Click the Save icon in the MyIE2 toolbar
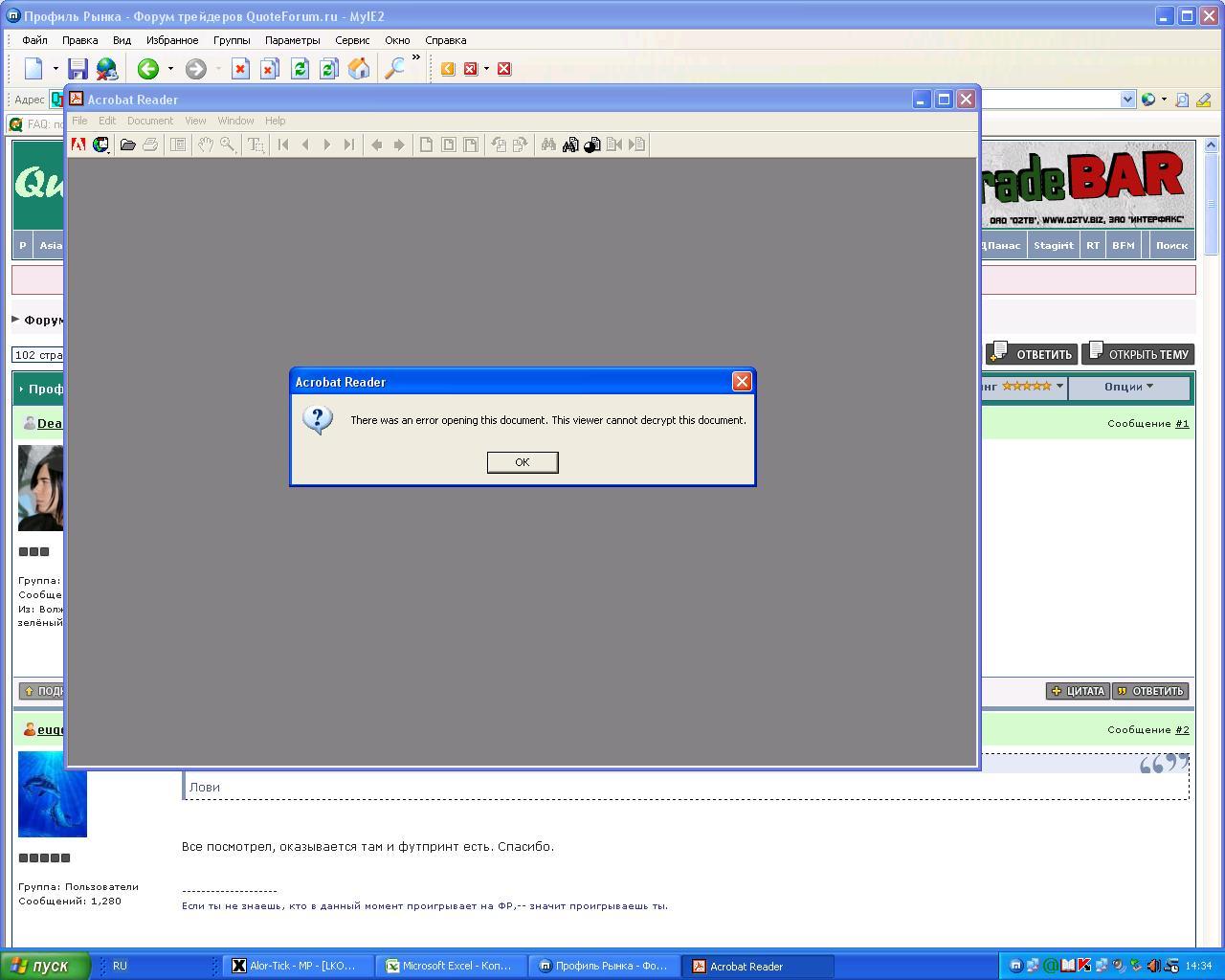The image size is (1225, 980). click(x=78, y=69)
